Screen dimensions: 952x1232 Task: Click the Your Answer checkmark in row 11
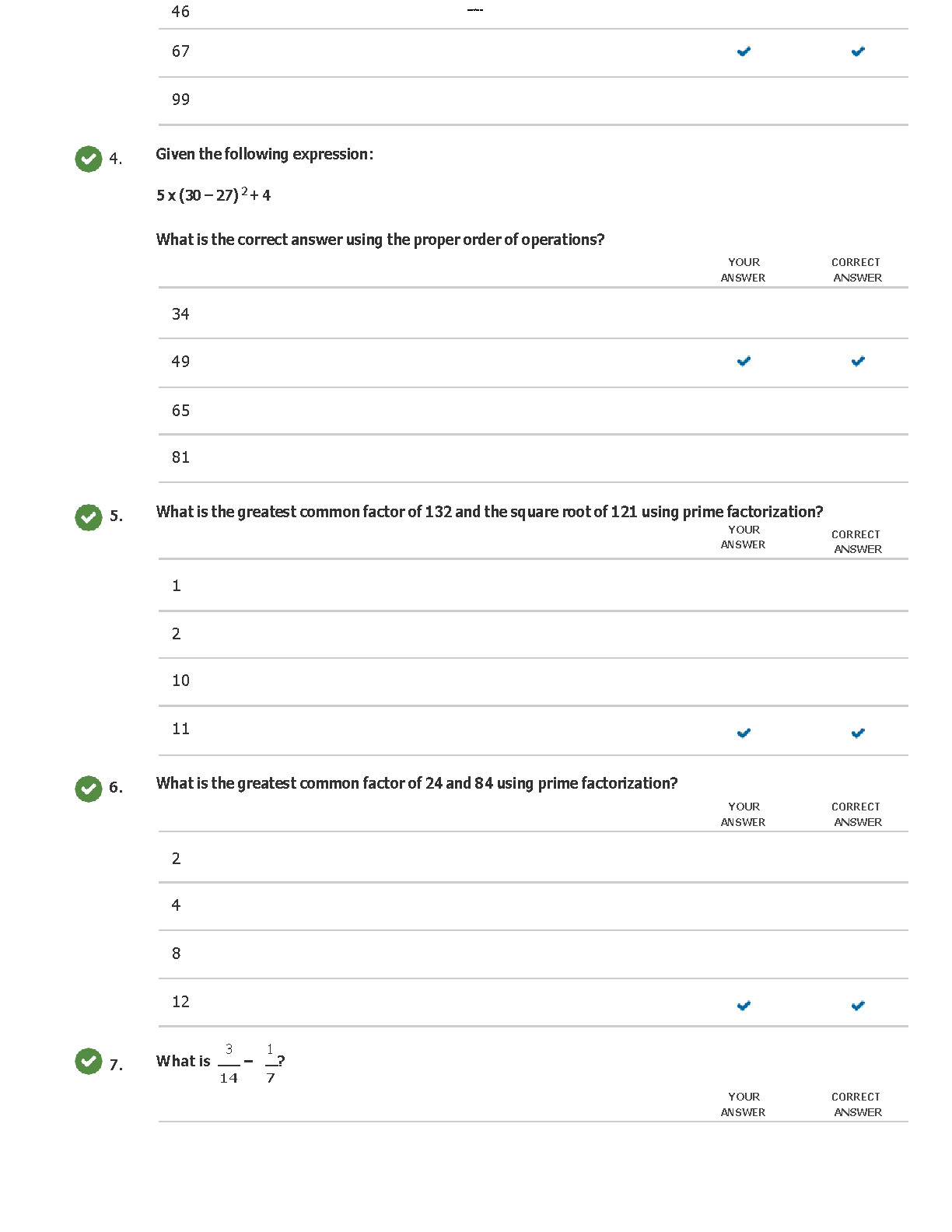744,733
